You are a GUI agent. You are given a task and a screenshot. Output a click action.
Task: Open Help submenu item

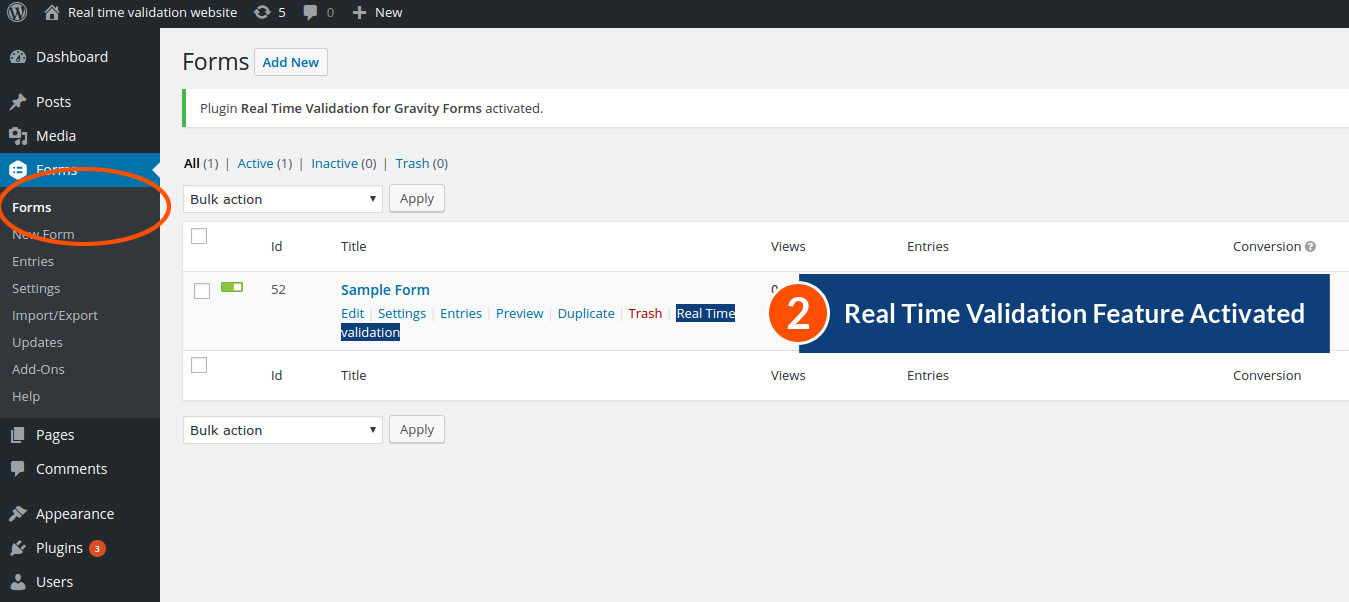tap(26, 396)
